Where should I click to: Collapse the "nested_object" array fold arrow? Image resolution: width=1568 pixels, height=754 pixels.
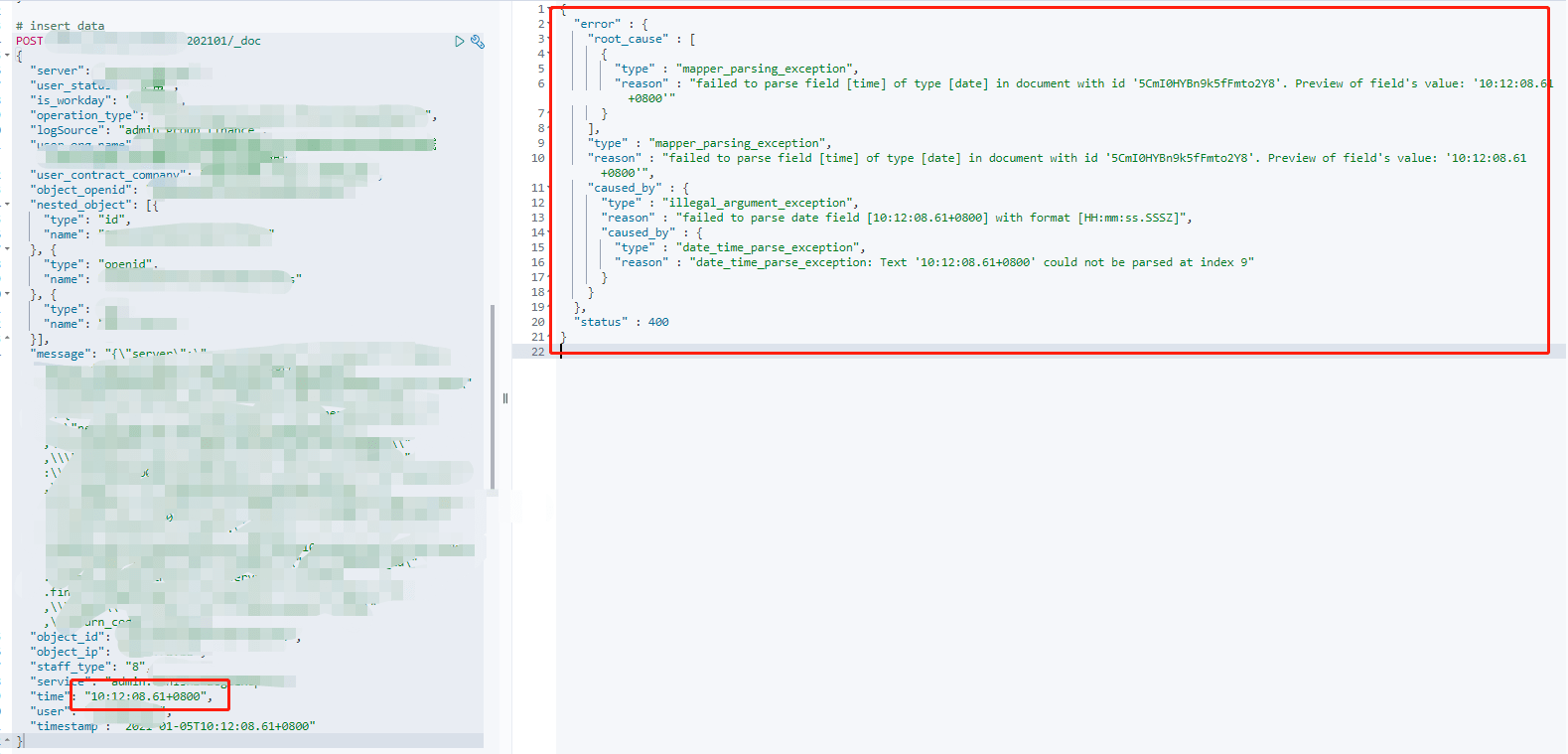pyautogui.click(x=7, y=205)
